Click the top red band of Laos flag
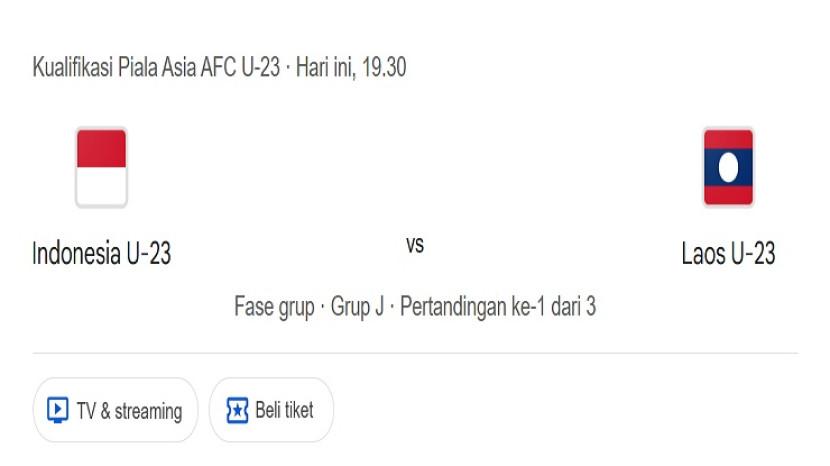830x466 pixels. 728,140
